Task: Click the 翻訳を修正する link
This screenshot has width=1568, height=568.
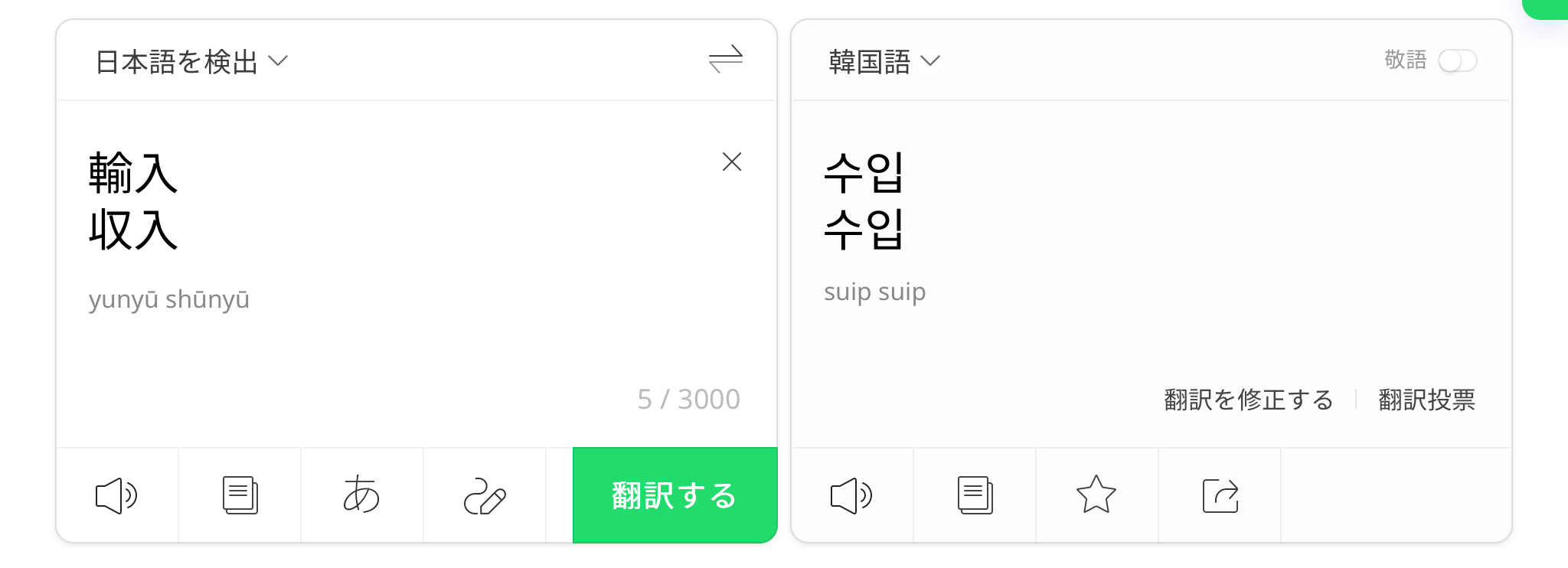Action: [1249, 400]
